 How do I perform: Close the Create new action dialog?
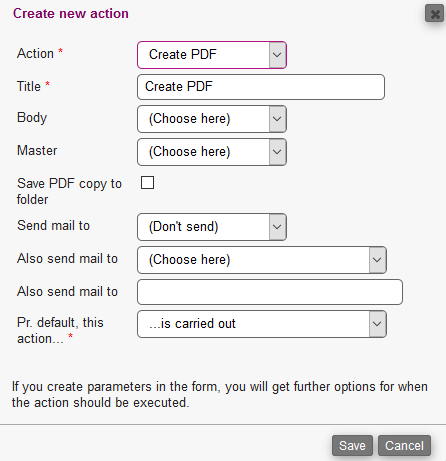pyautogui.click(x=434, y=14)
